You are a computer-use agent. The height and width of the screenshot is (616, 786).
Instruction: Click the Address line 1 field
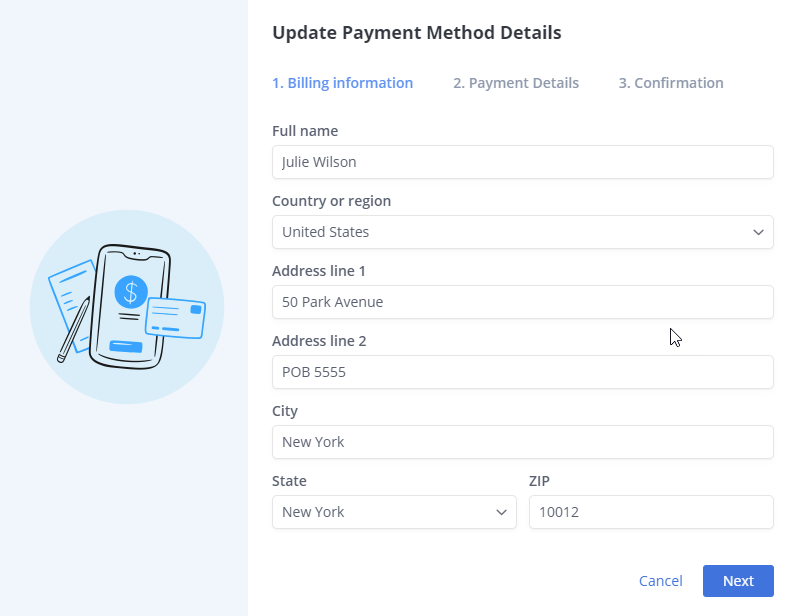coord(522,302)
